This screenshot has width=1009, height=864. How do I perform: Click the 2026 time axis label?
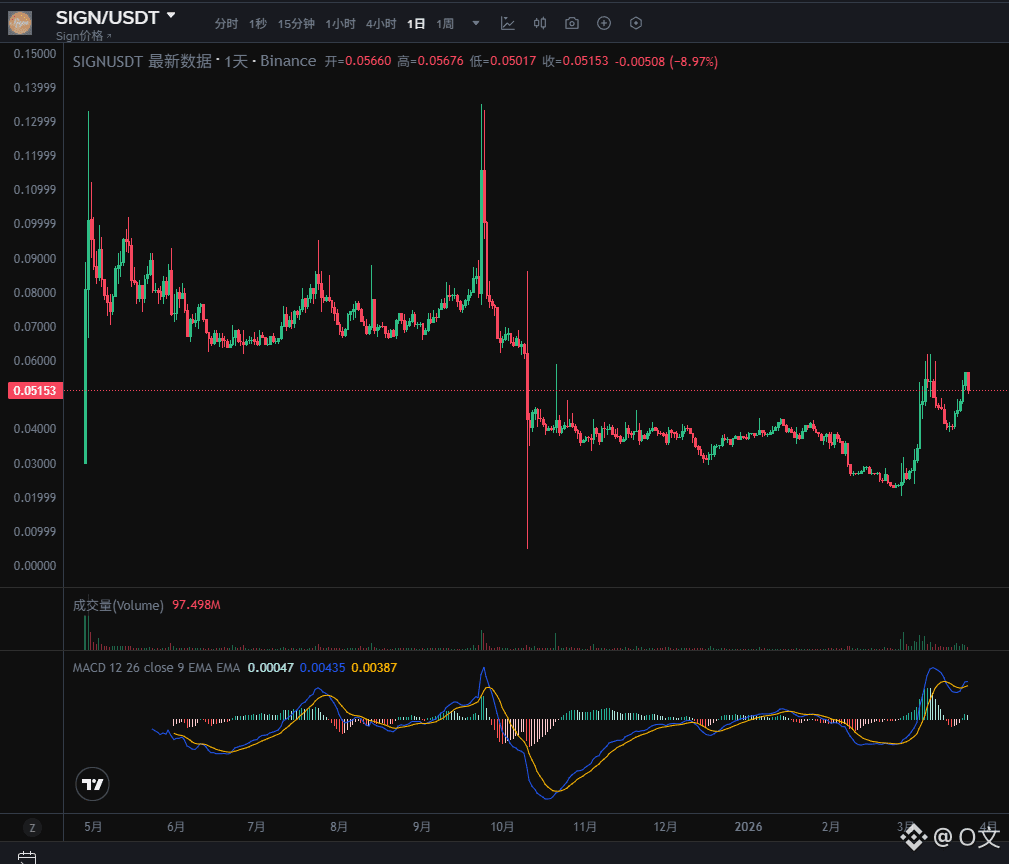(x=748, y=827)
